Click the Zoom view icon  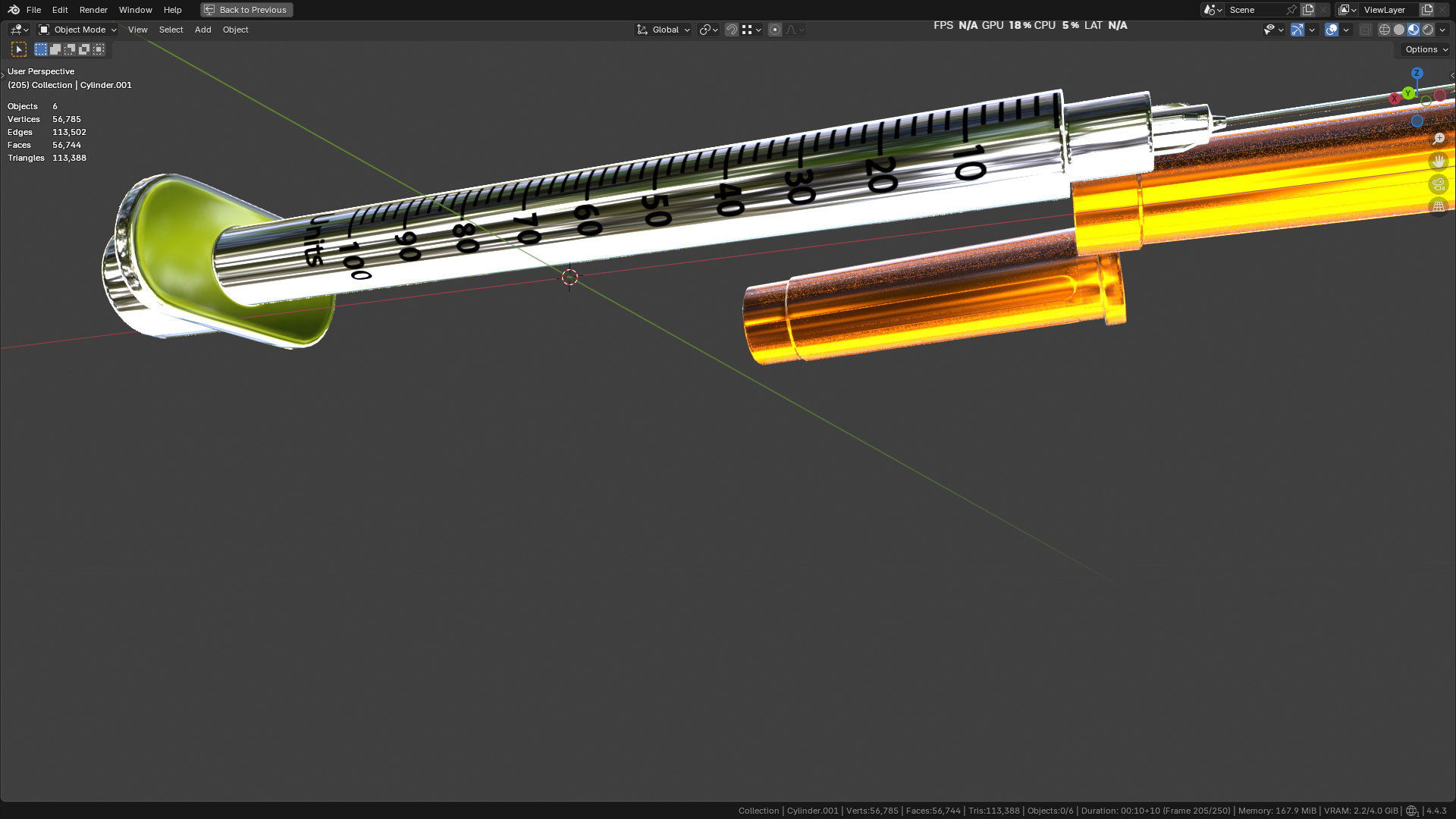(1439, 139)
